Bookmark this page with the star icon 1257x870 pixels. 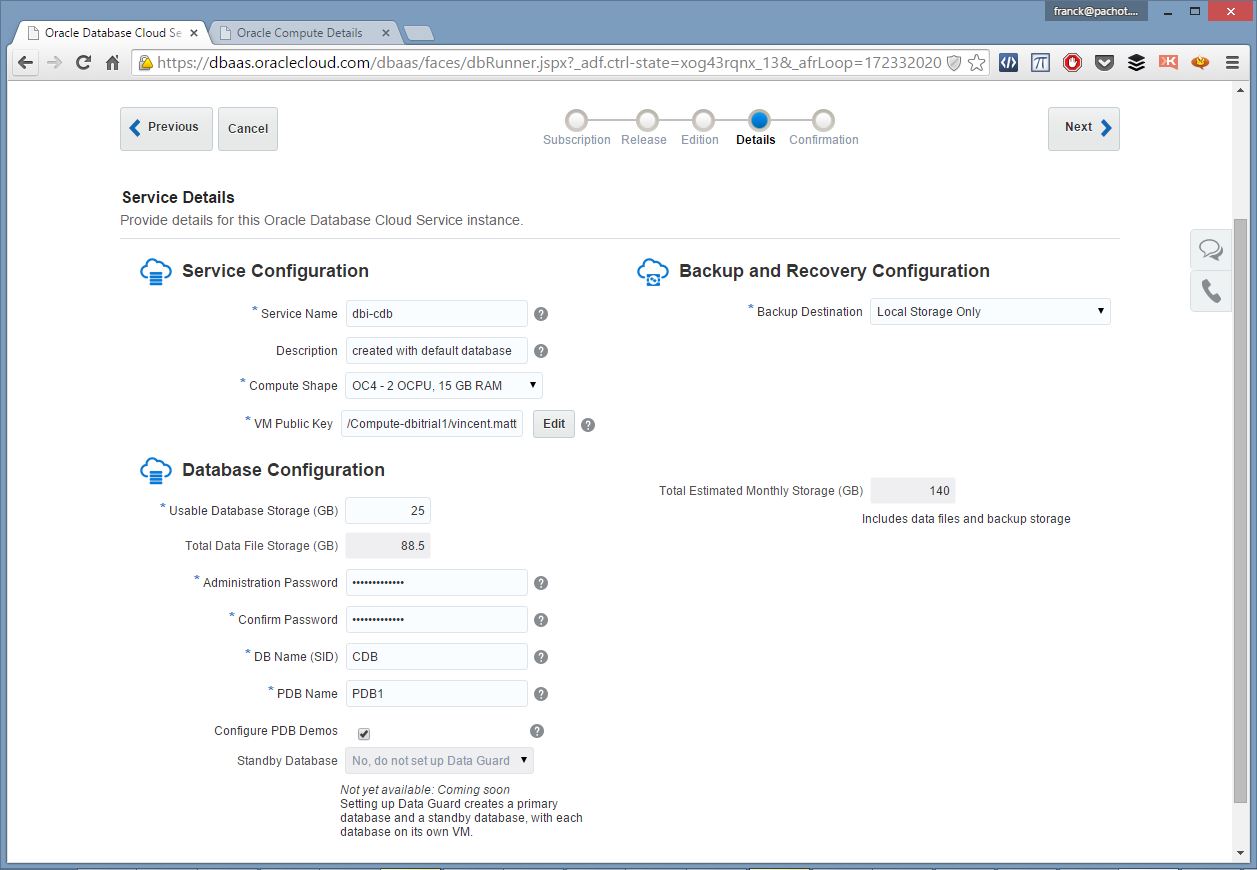pos(977,63)
